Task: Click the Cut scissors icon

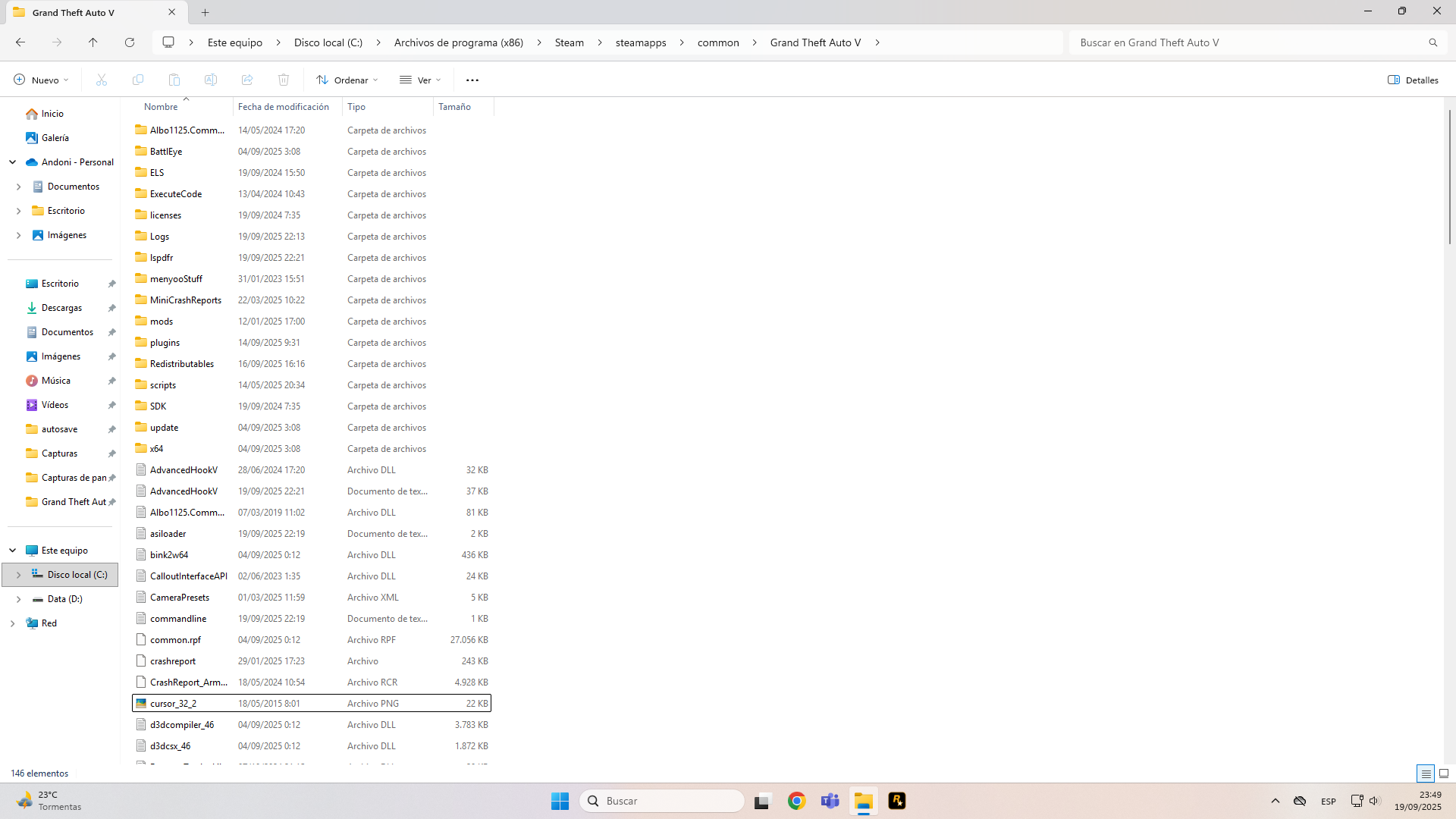Action: pos(102,80)
